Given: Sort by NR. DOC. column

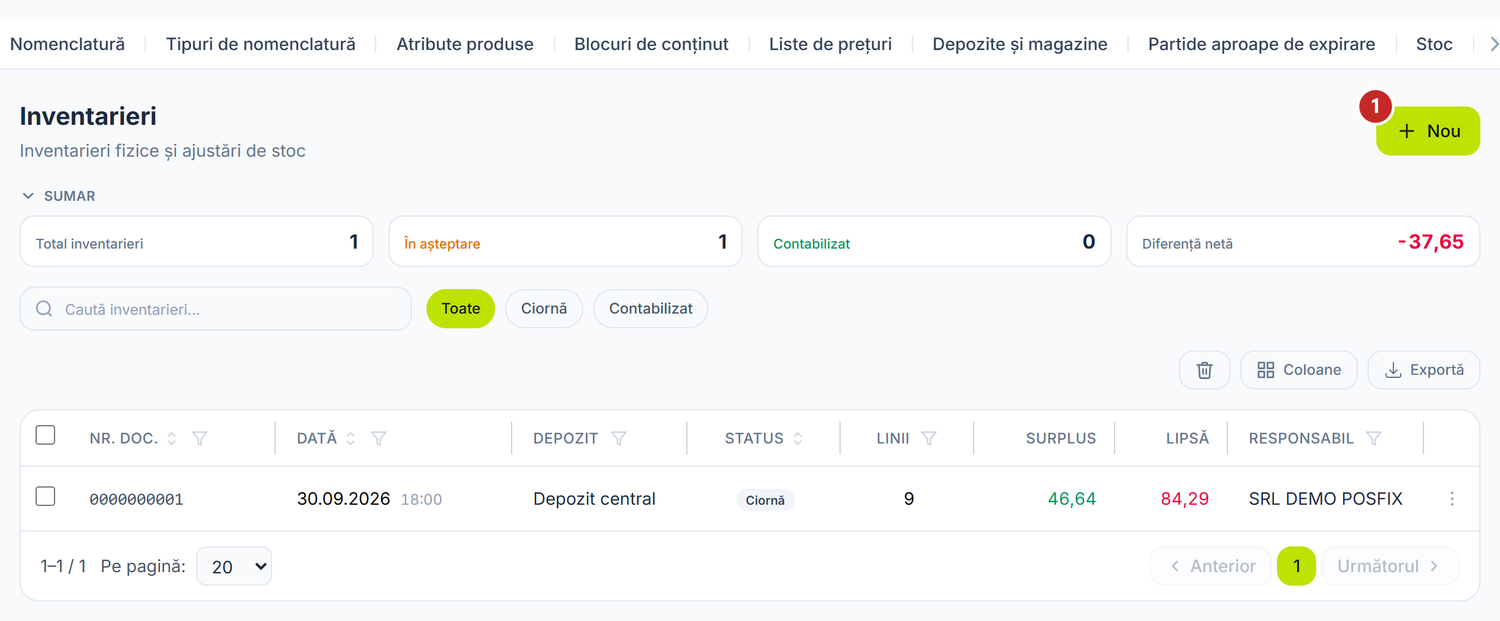Looking at the screenshot, I should tap(171, 438).
